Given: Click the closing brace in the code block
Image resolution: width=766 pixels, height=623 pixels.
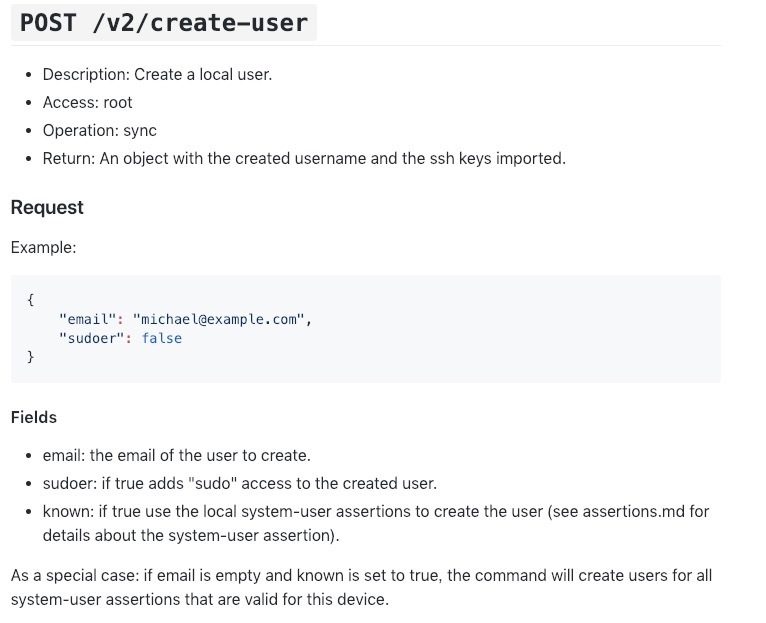Looking at the screenshot, I should pos(30,357).
